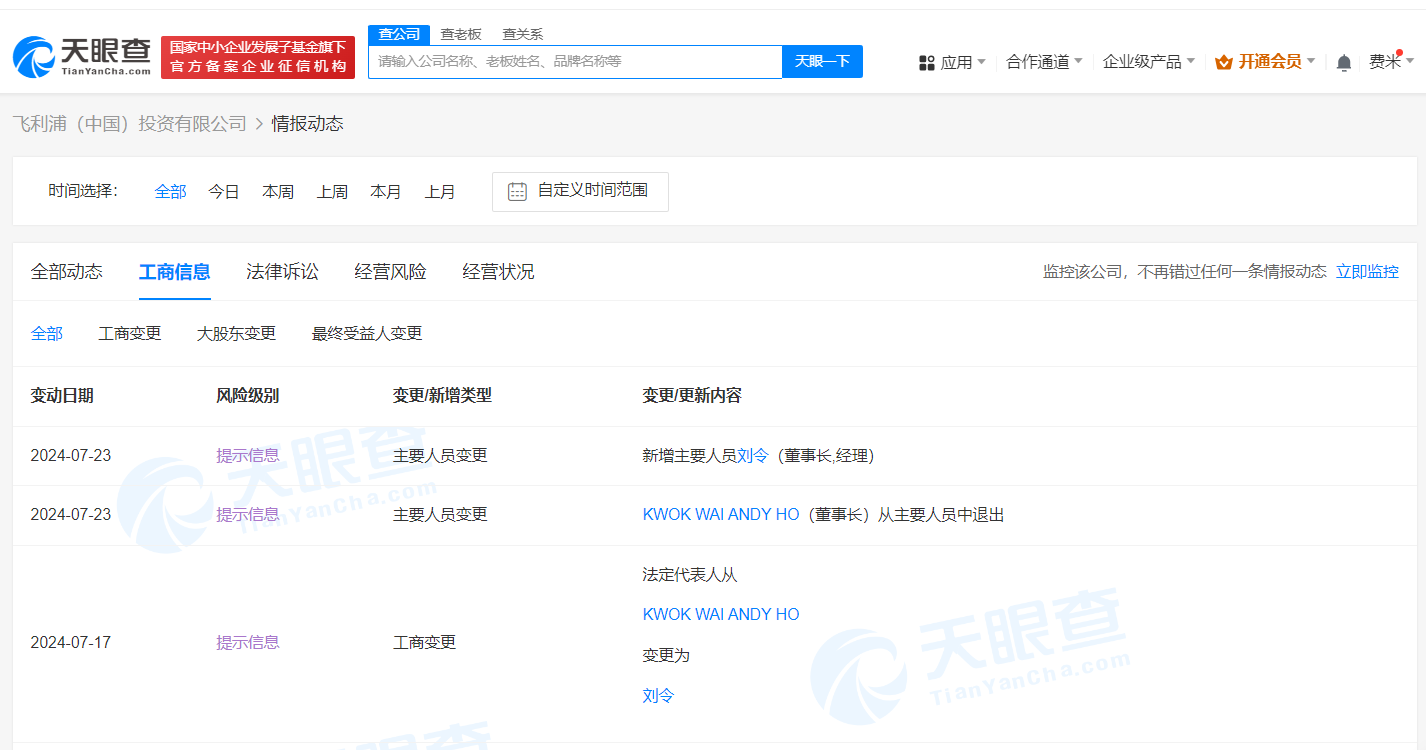The image size is (1426, 750).
Task: Switch to the 查老板 search tab
Action: pyautogui.click(x=461, y=34)
